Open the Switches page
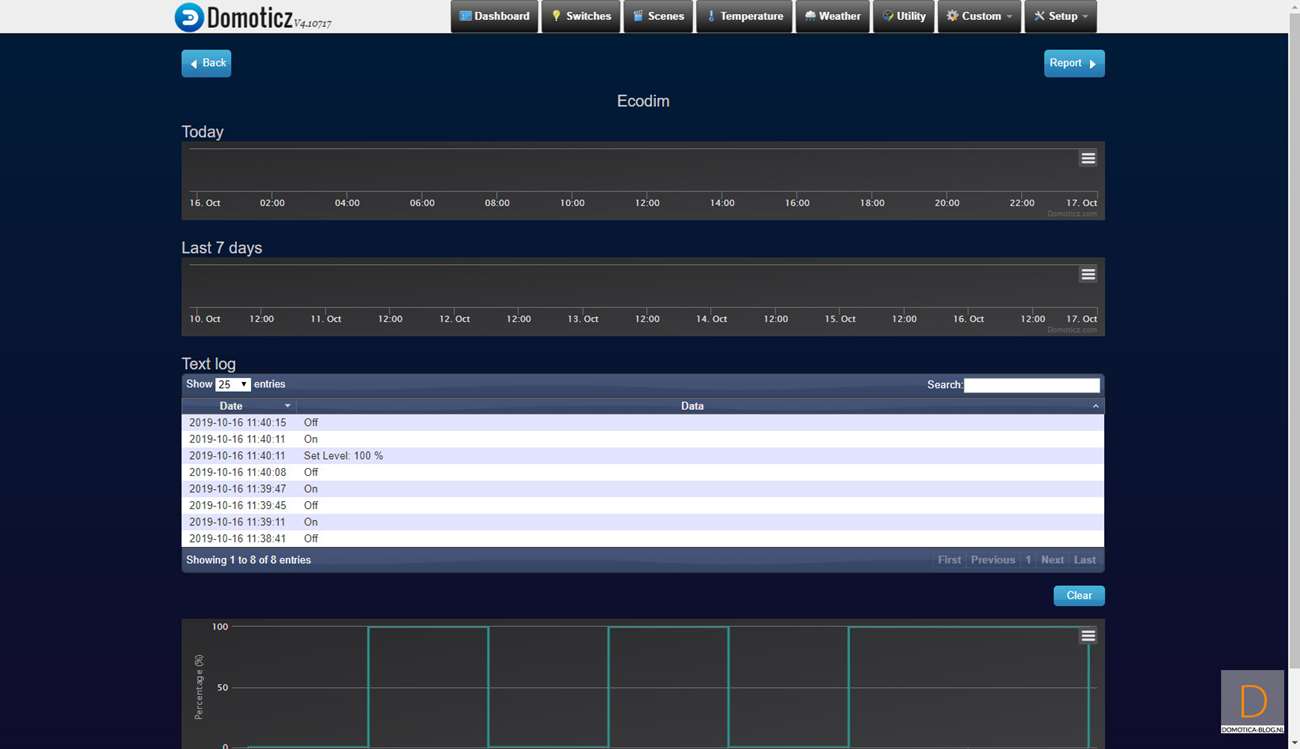 tap(581, 16)
